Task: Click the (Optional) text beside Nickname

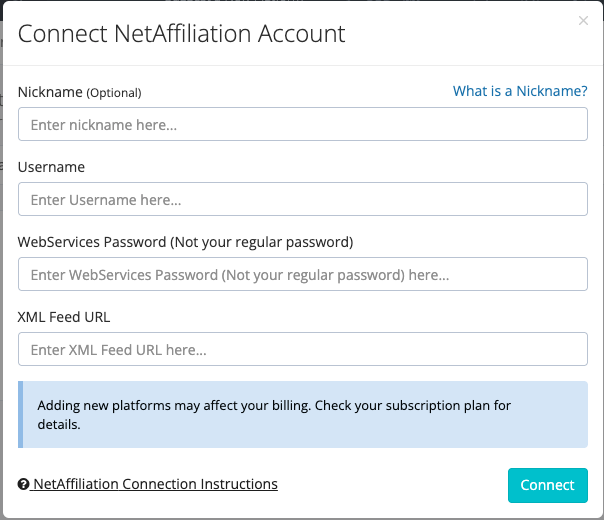Action: 114,93
